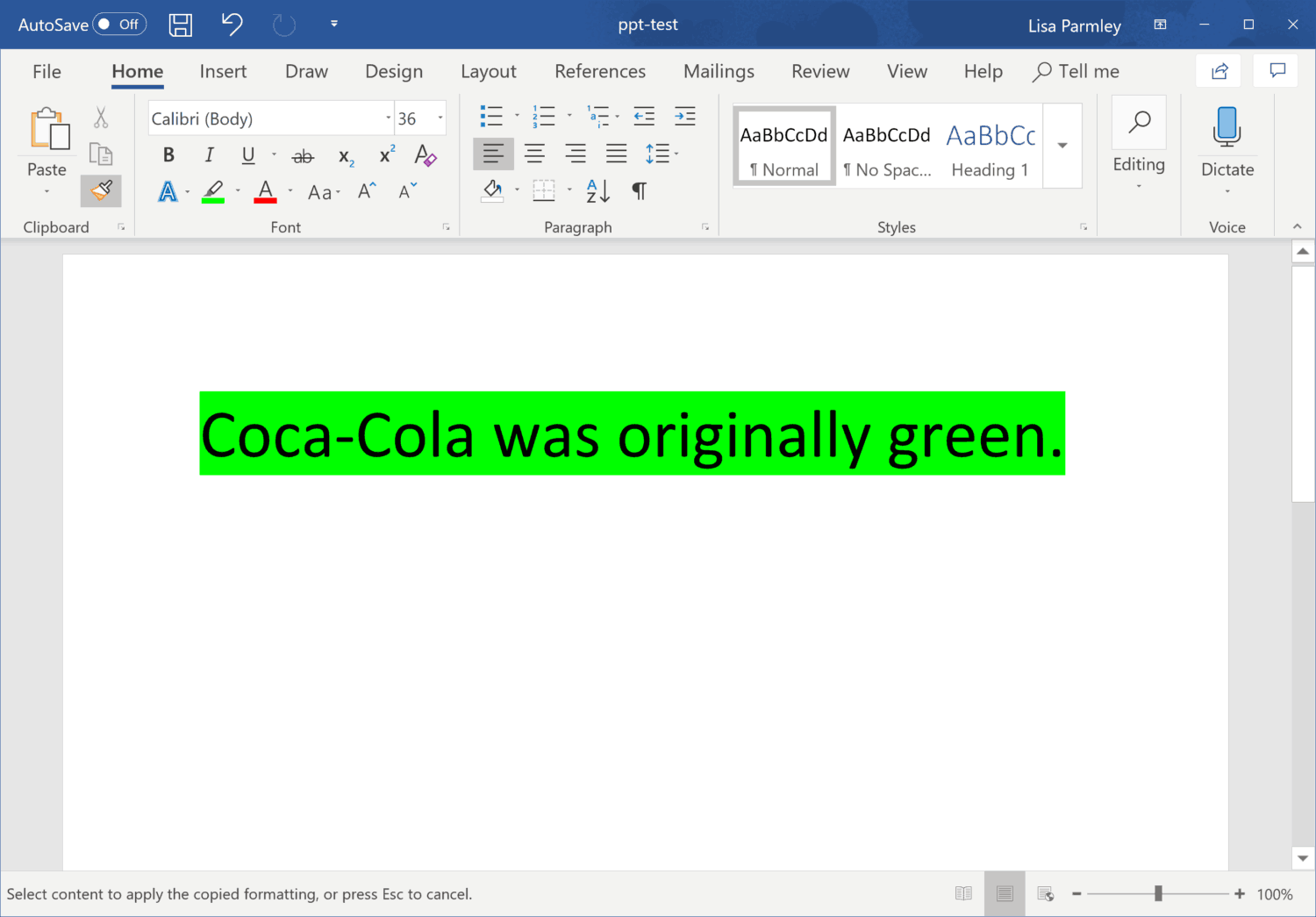Open Ribbon Display Options
The width and height of the screenshot is (1316, 917).
(1160, 25)
